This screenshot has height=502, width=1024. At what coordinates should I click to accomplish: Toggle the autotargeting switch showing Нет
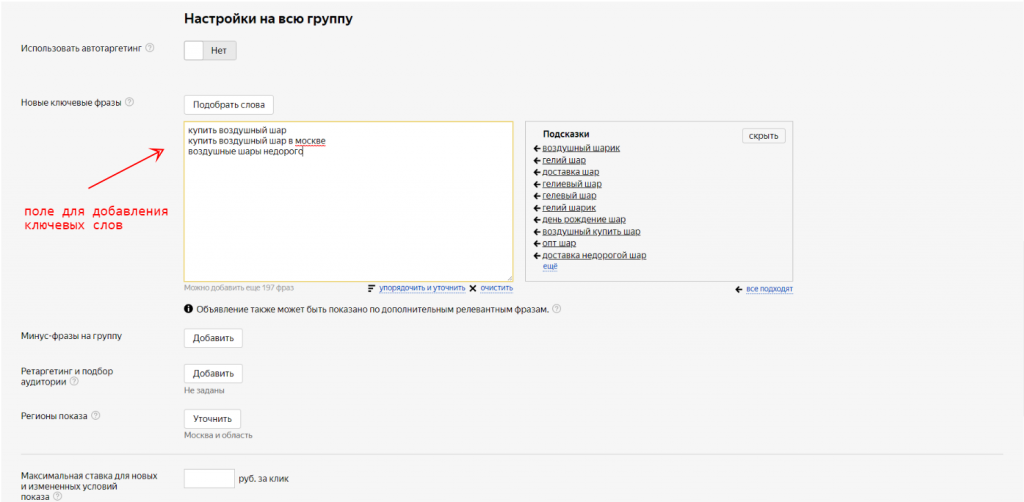210,50
